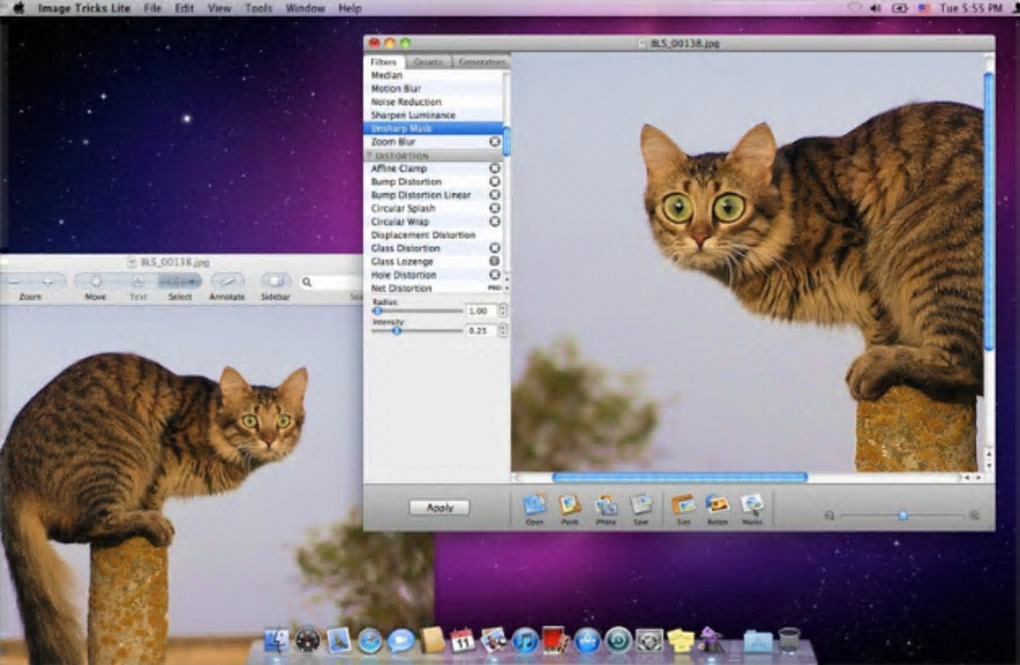Select the Bump Distortion Linear filter

(433, 195)
